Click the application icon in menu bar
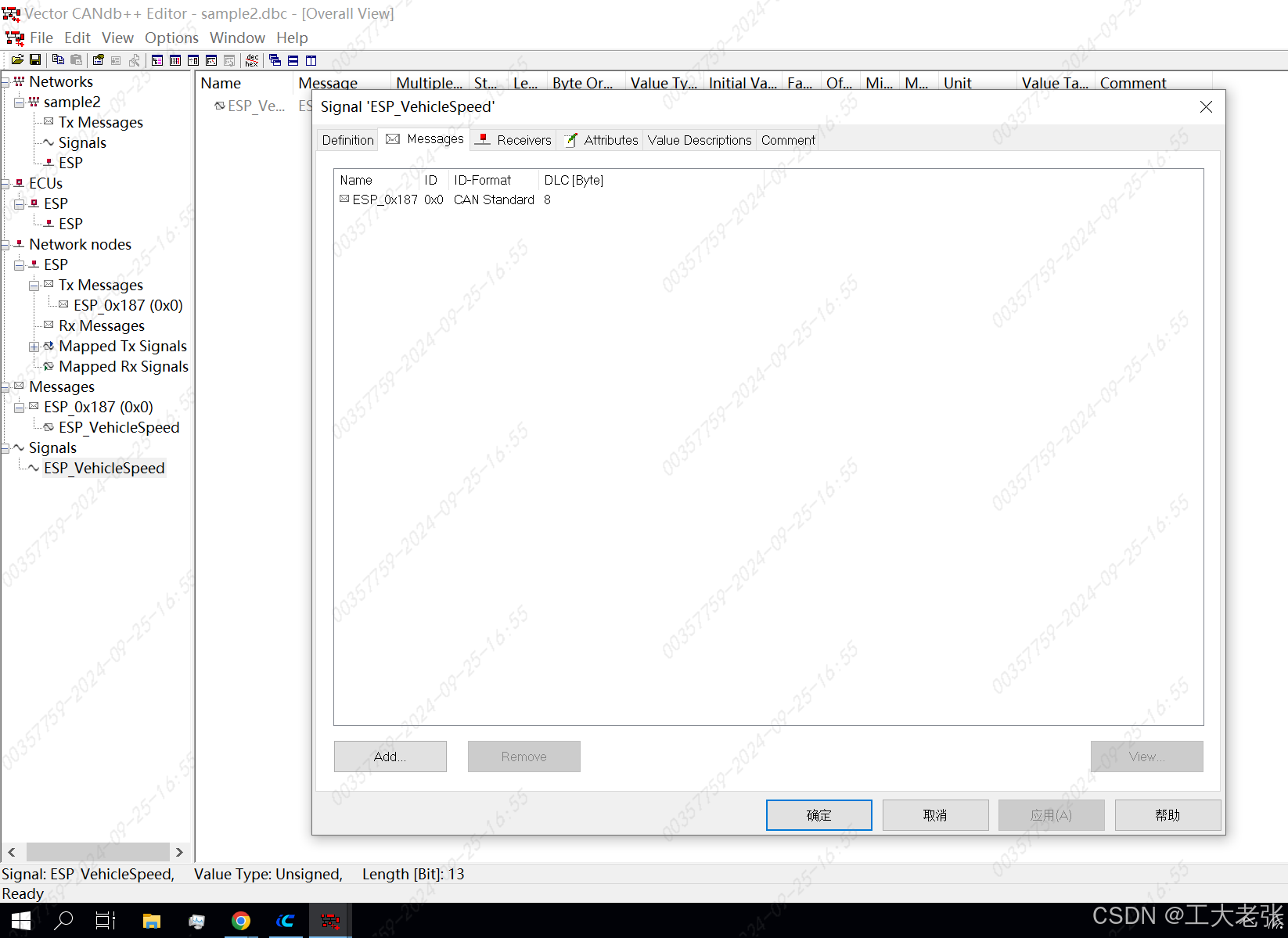Viewport: 1288px width, 938px height. [x=15, y=38]
